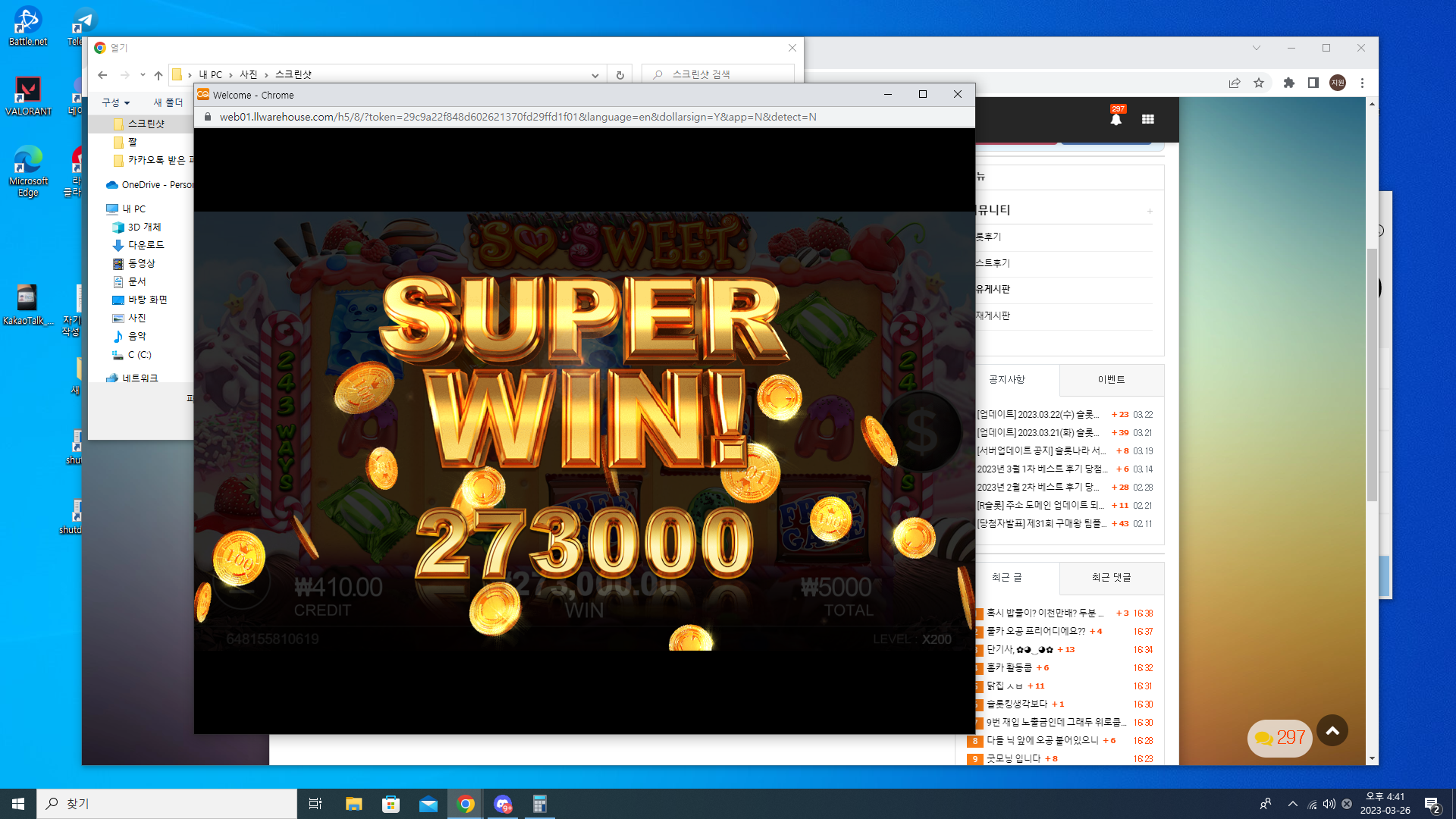
Task: Go up one folder level in file dialog
Action: coord(158,75)
